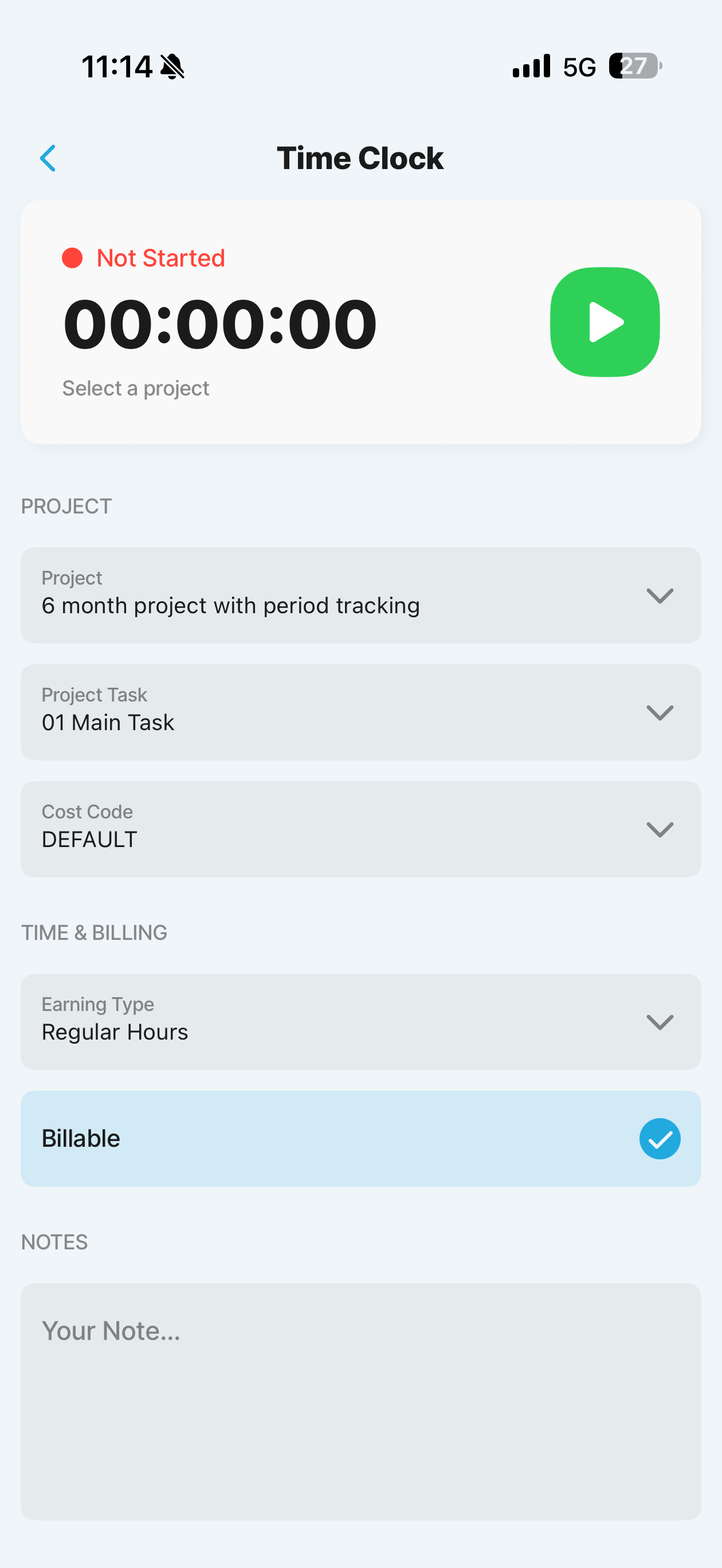The width and height of the screenshot is (722, 1568).
Task: Expand the Project dropdown chevron
Action: 660,595
